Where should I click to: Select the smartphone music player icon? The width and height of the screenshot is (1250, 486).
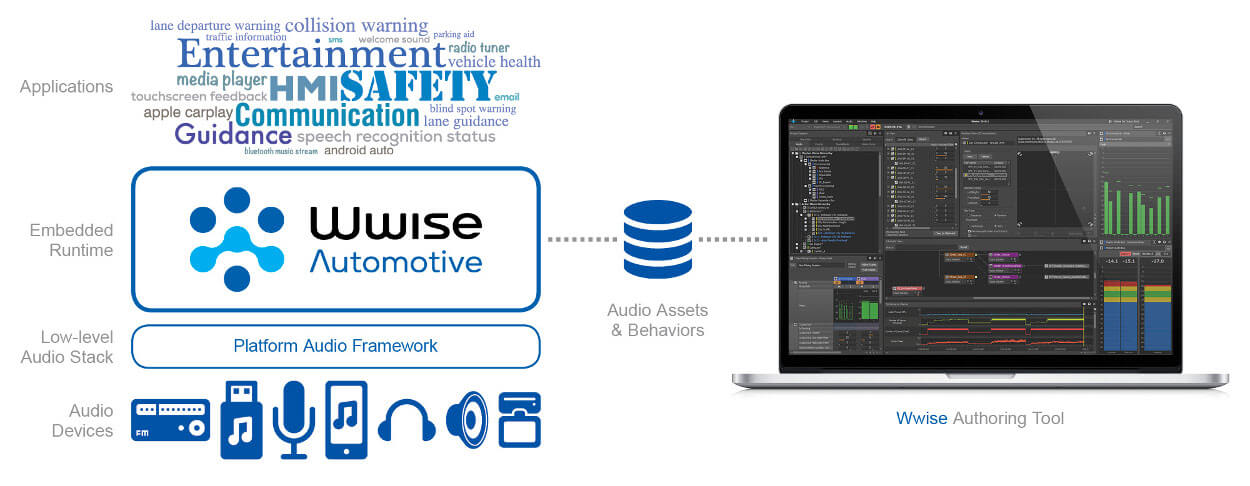(346, 419)
